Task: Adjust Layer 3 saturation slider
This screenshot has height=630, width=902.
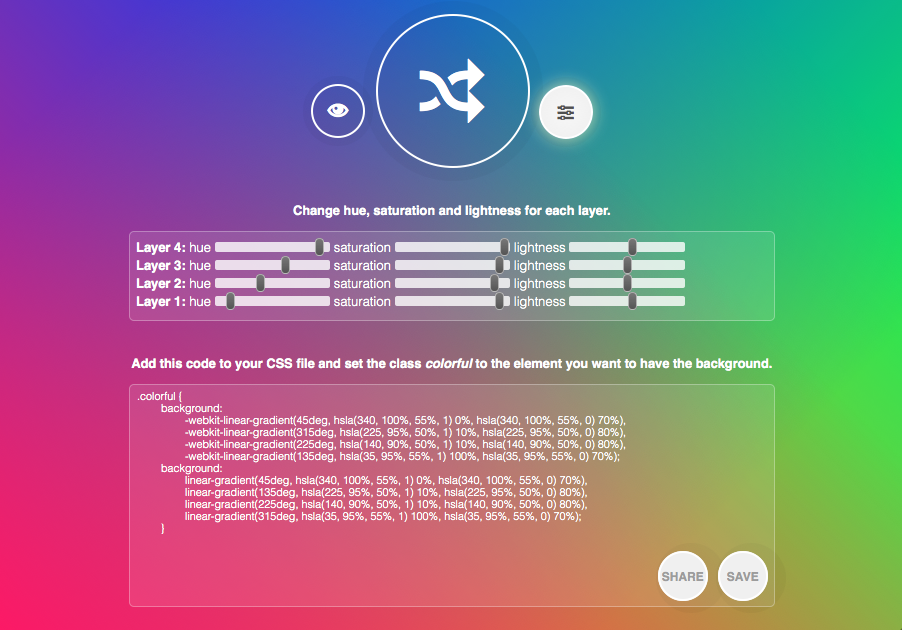Action: pos(452,265)
